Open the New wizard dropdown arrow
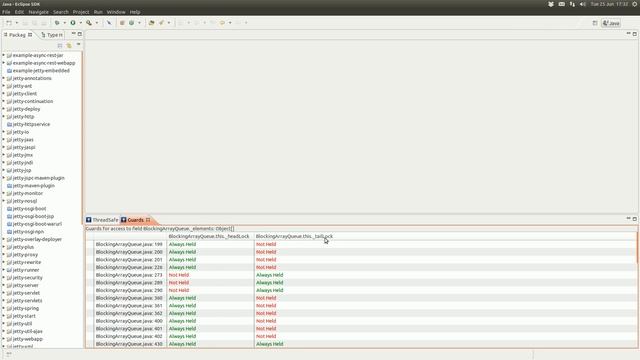 (x=16, y=23)
